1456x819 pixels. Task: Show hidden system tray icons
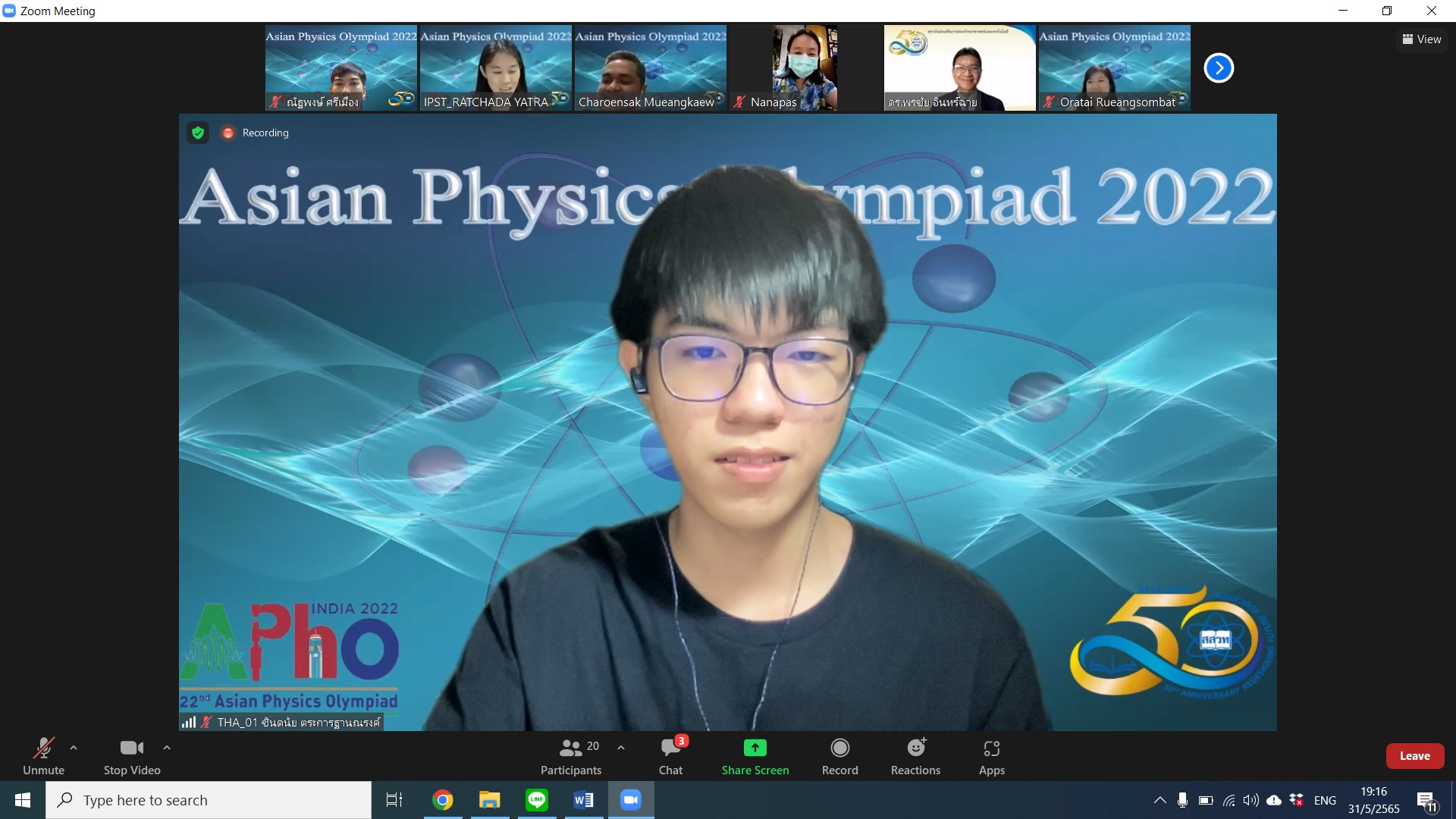(x=1159, y=800)
